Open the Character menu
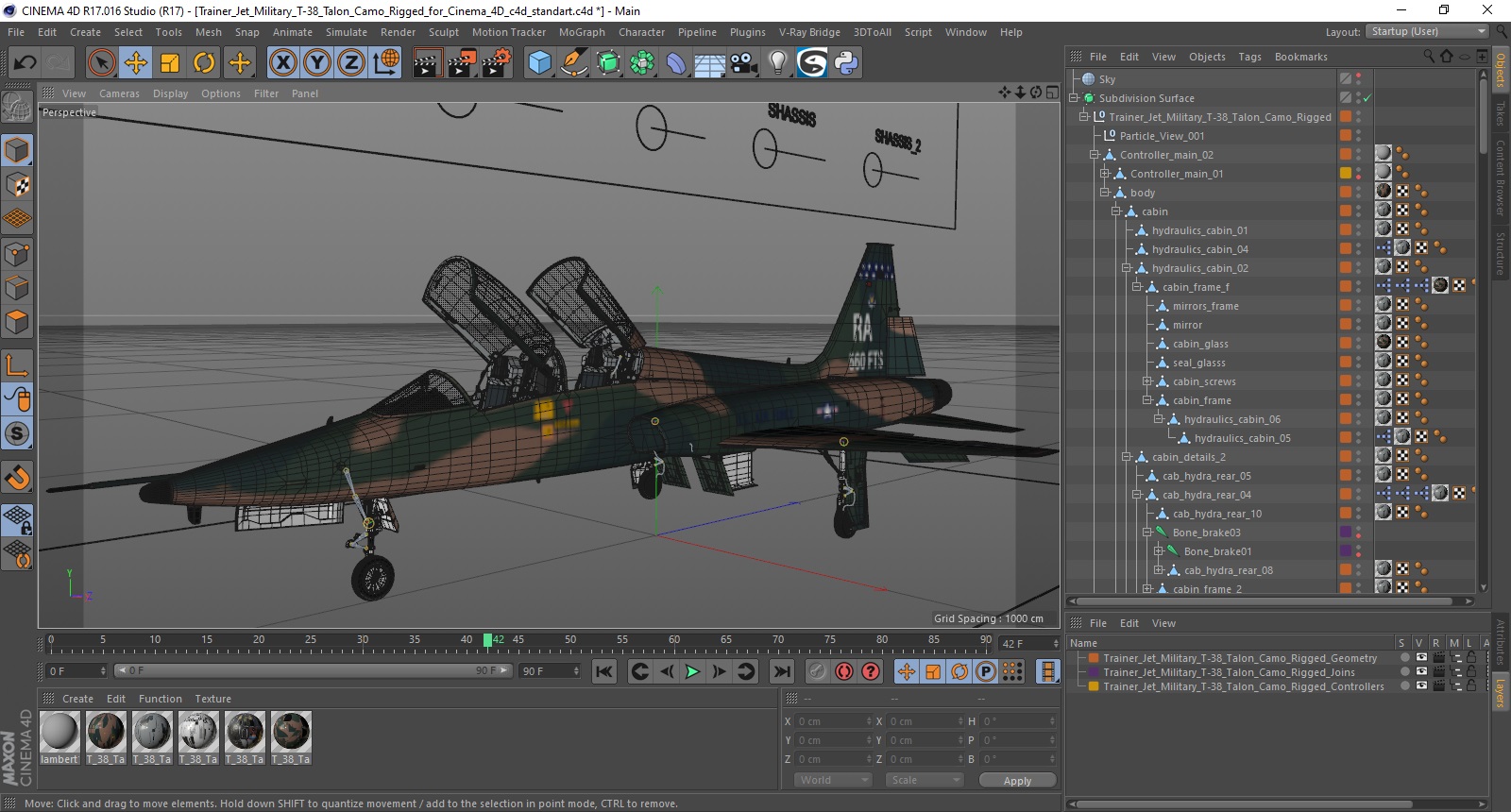 [x=641, y=32]
